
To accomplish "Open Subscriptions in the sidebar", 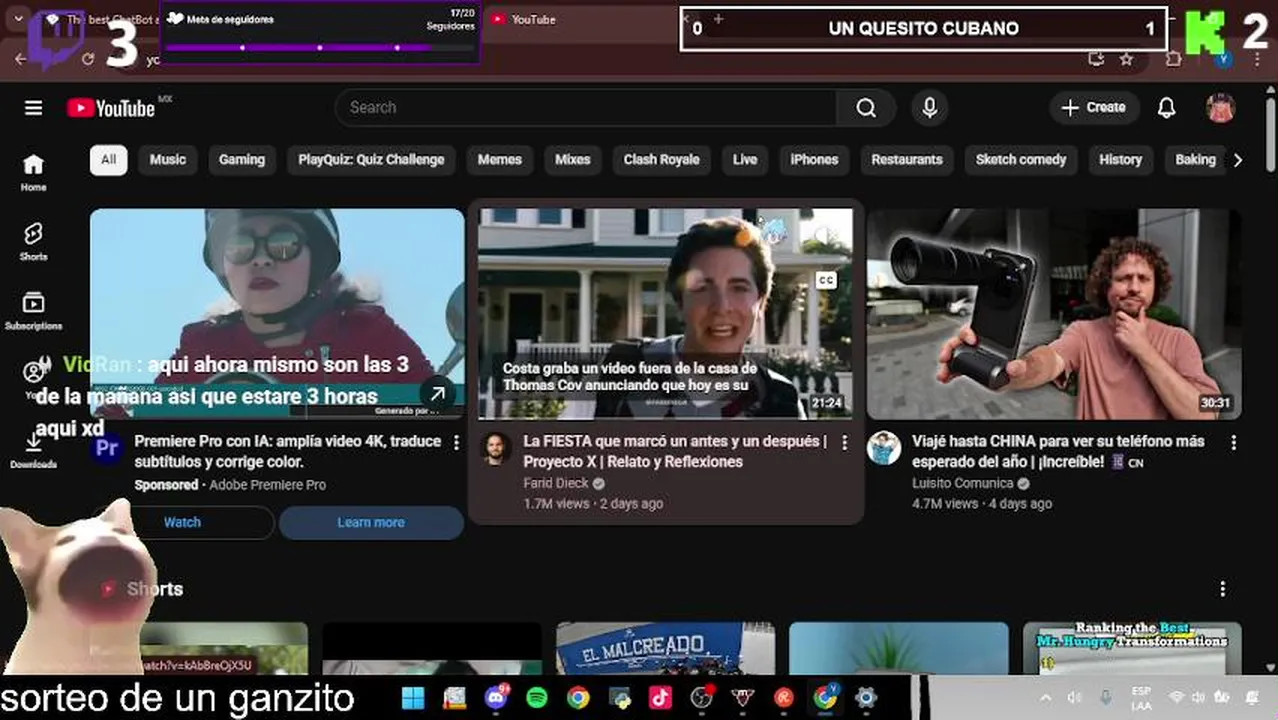I will click(33, 311).
